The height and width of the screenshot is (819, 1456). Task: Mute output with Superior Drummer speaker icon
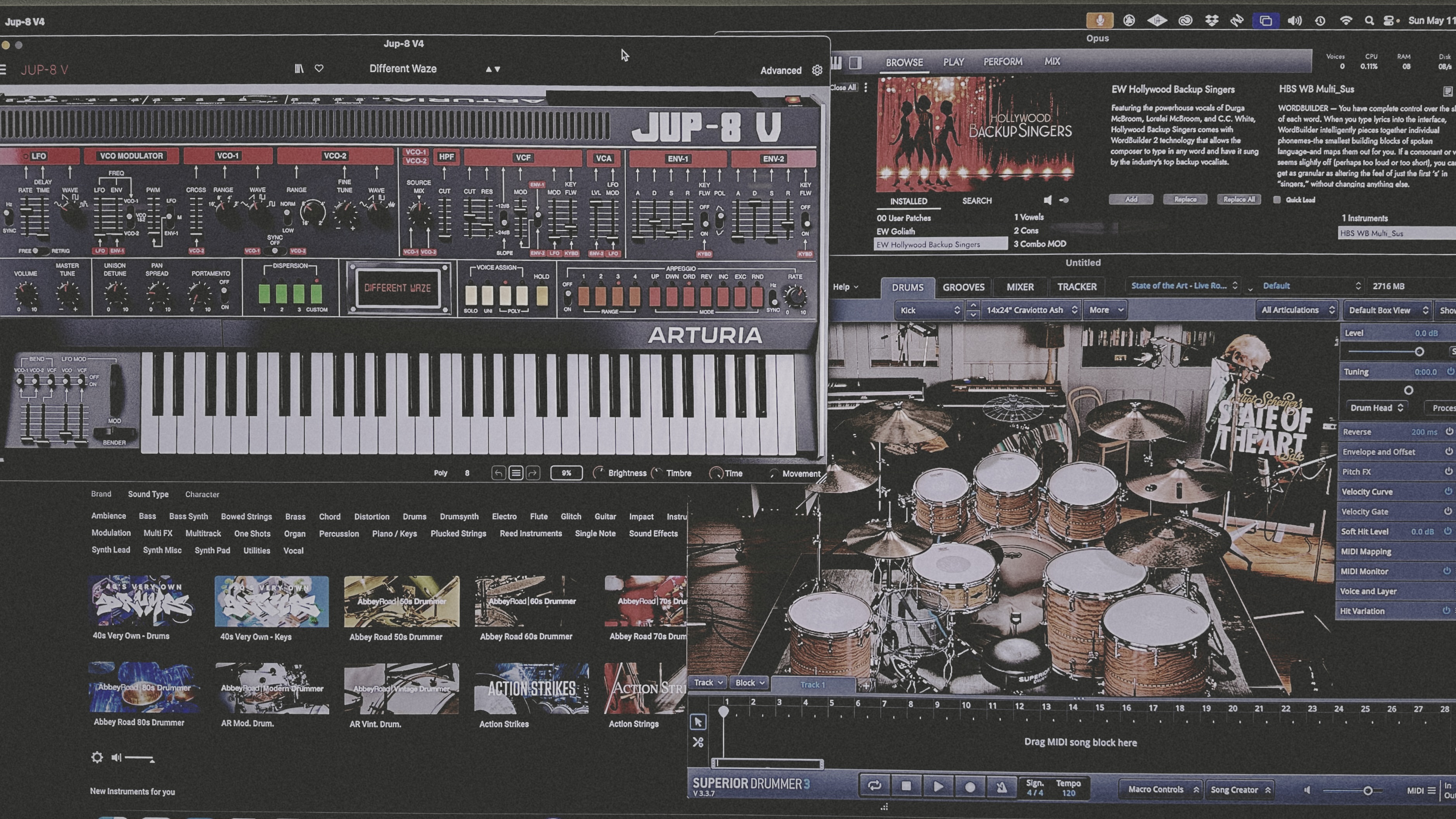tap(1307, 790)
